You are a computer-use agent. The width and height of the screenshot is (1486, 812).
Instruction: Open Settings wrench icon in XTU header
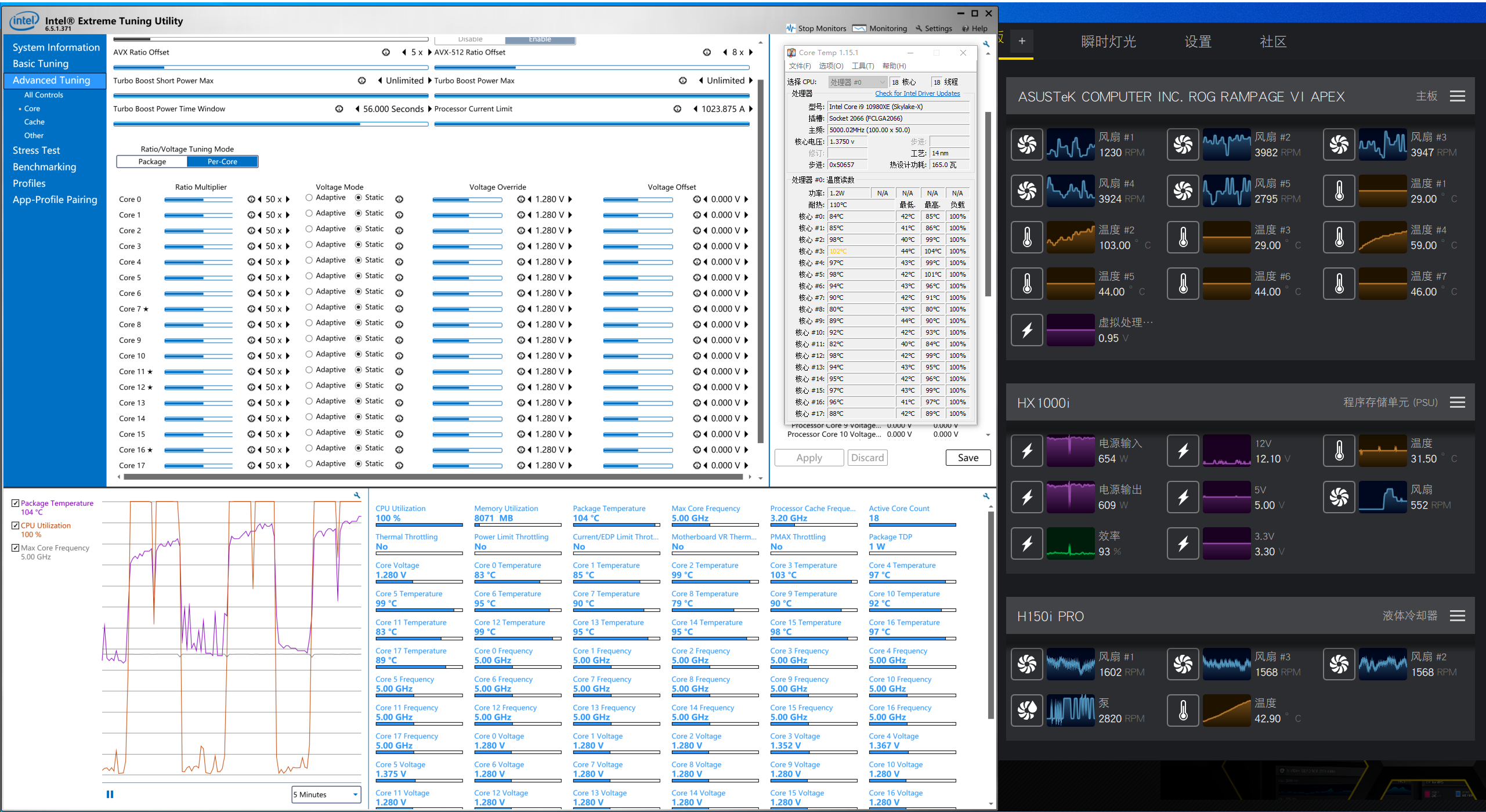click(919, 28)
